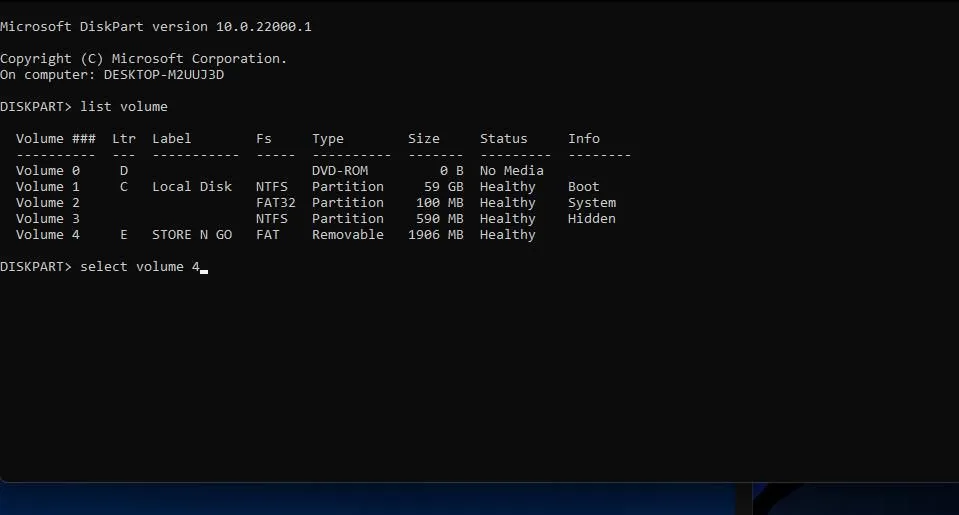Screen dimensions: 959x515
Task: Click the 'Volume 0' row label
Action: (48, 171)
